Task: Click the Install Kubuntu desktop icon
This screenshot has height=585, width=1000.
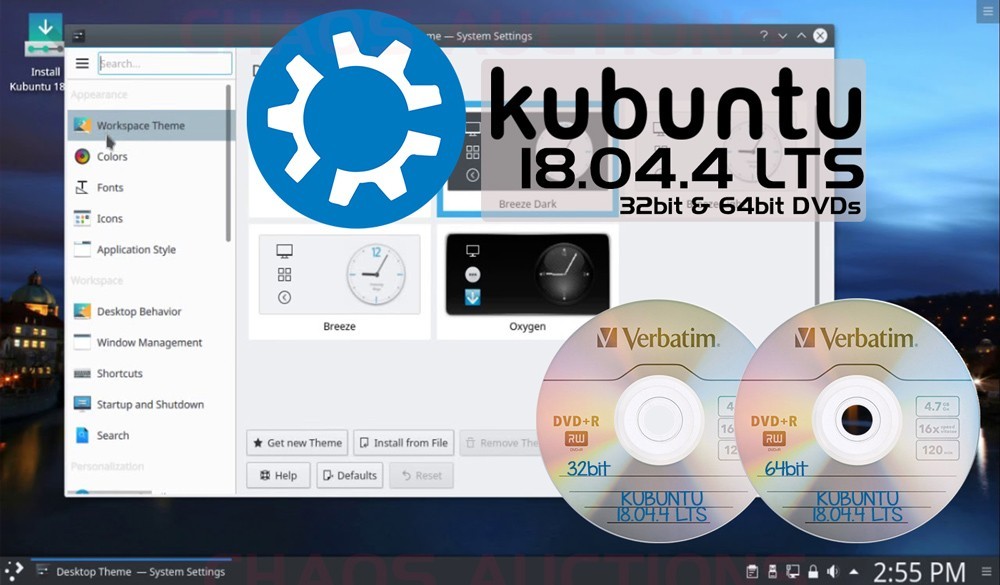Action: pyautogui.click(x=43, y=54)
